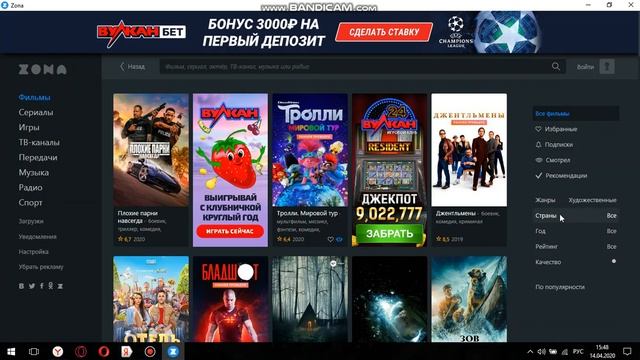This screenshot has width=640, height=360.
Task: Open the Opera GX taskbar icon
Action: [81, 351]
